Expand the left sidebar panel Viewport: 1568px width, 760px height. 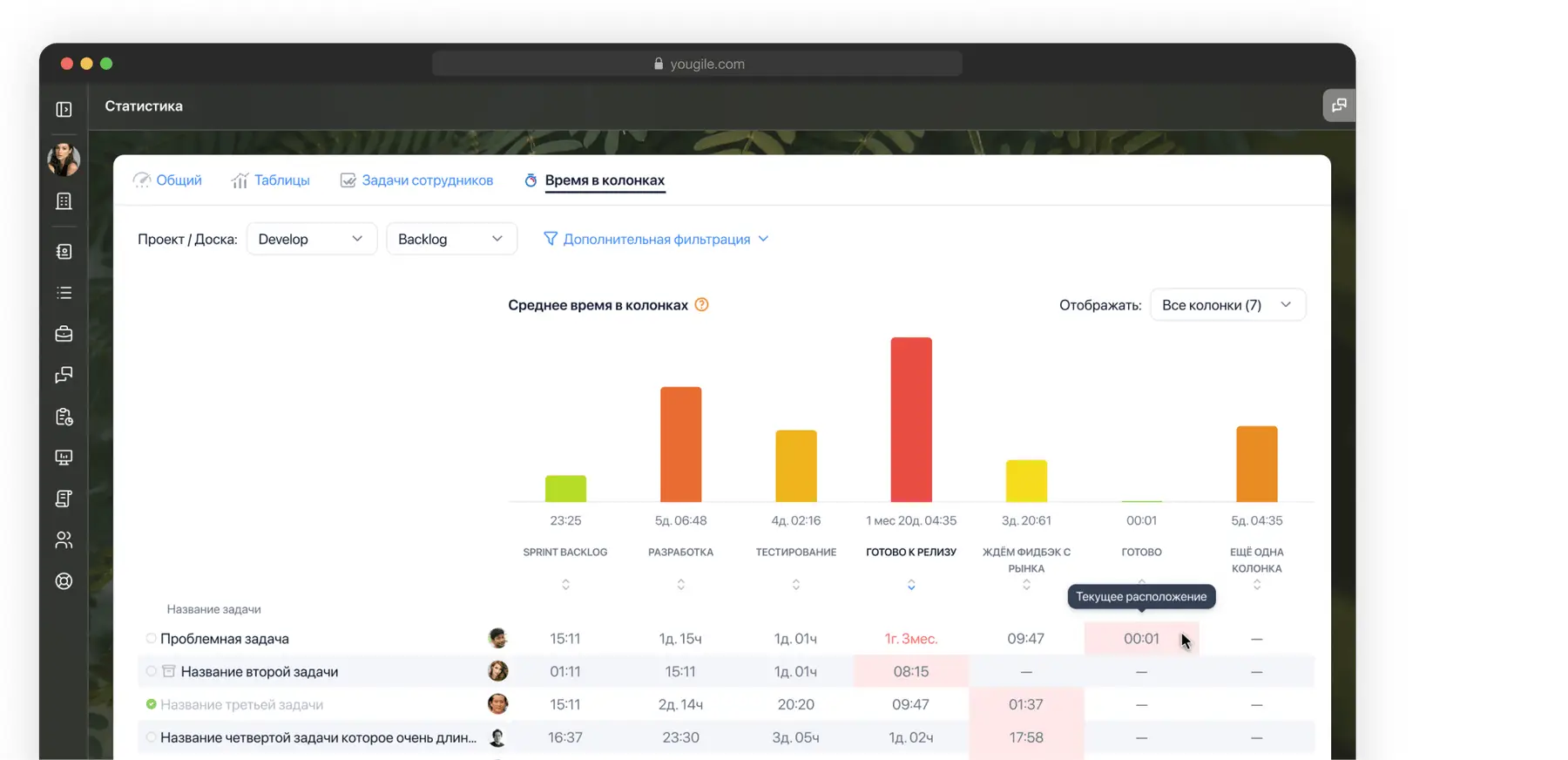[64, 109]
